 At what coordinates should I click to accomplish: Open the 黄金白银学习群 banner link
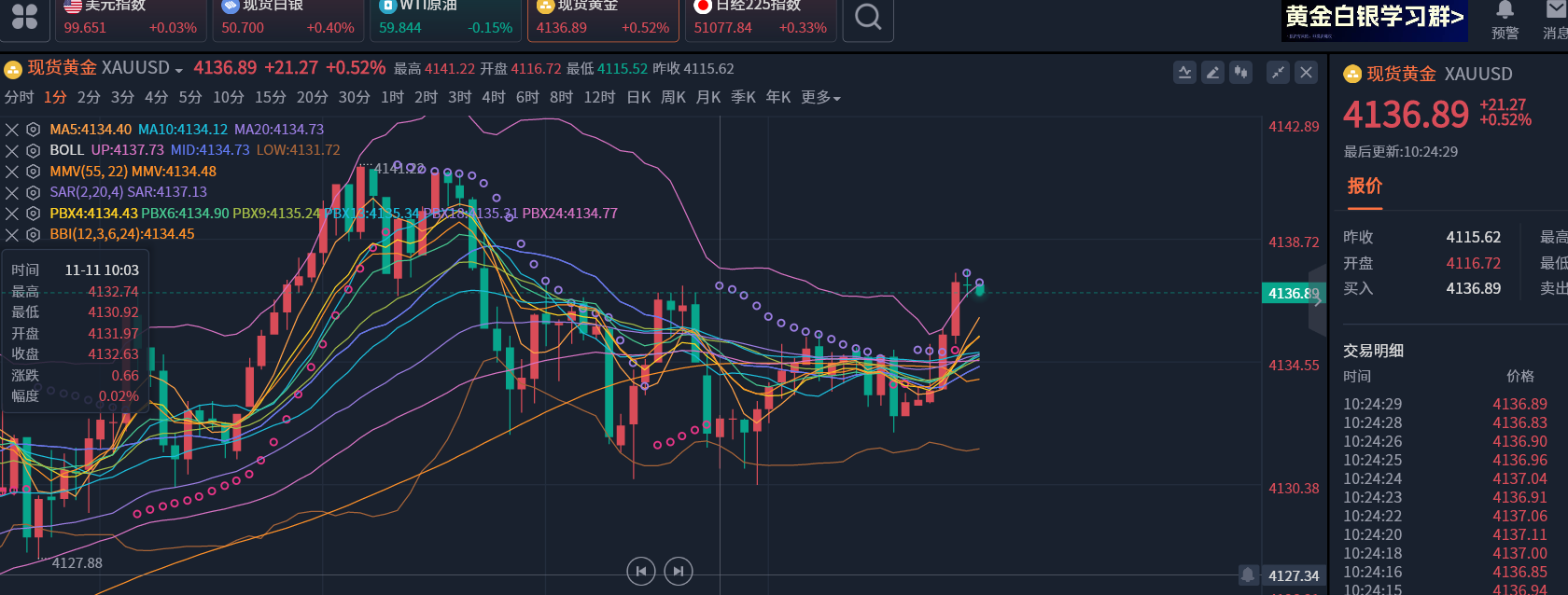coord(1374,20)
